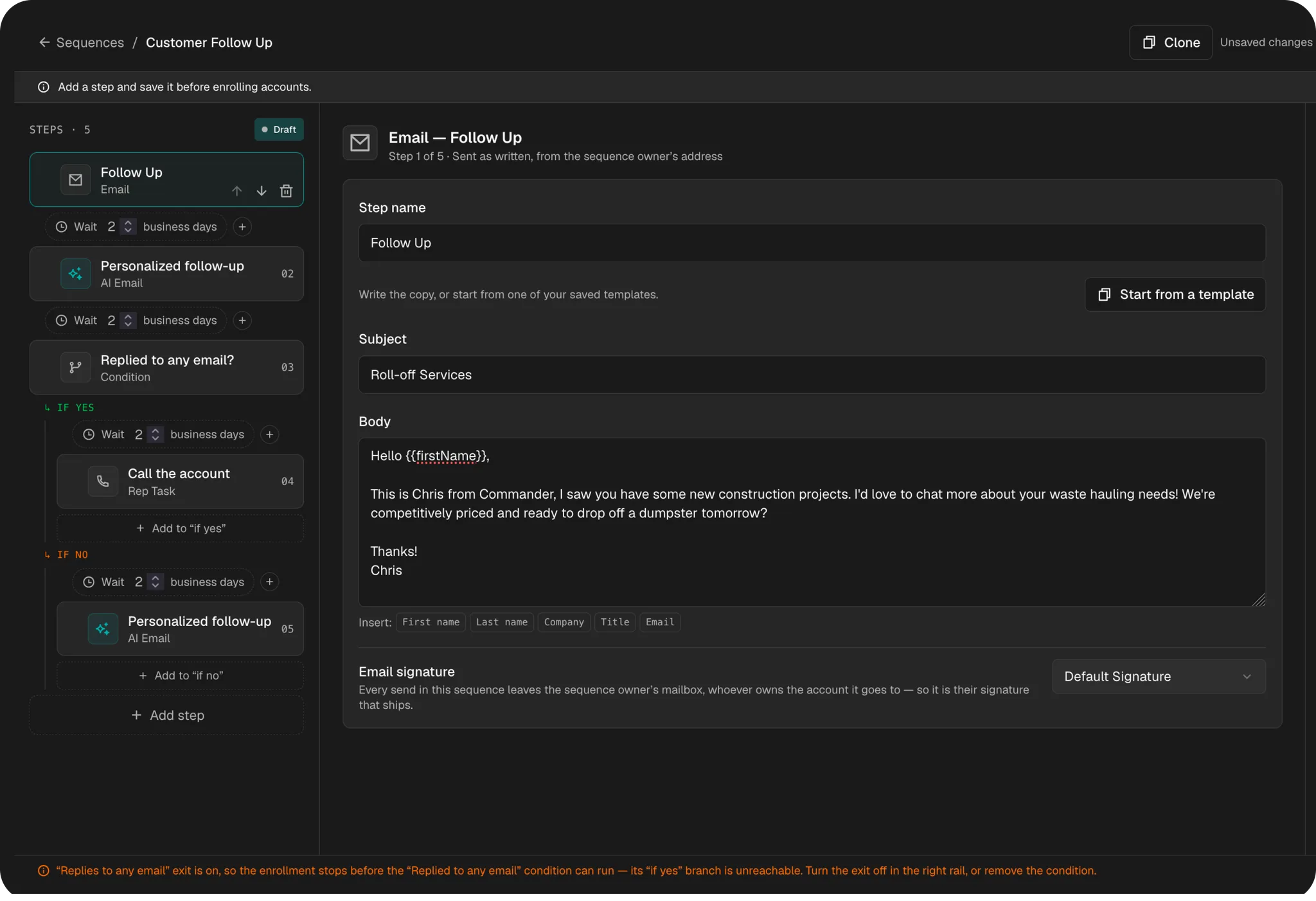Select the Follow Up email step card
Screen dimensions: 1316x901
pos(166,180)
